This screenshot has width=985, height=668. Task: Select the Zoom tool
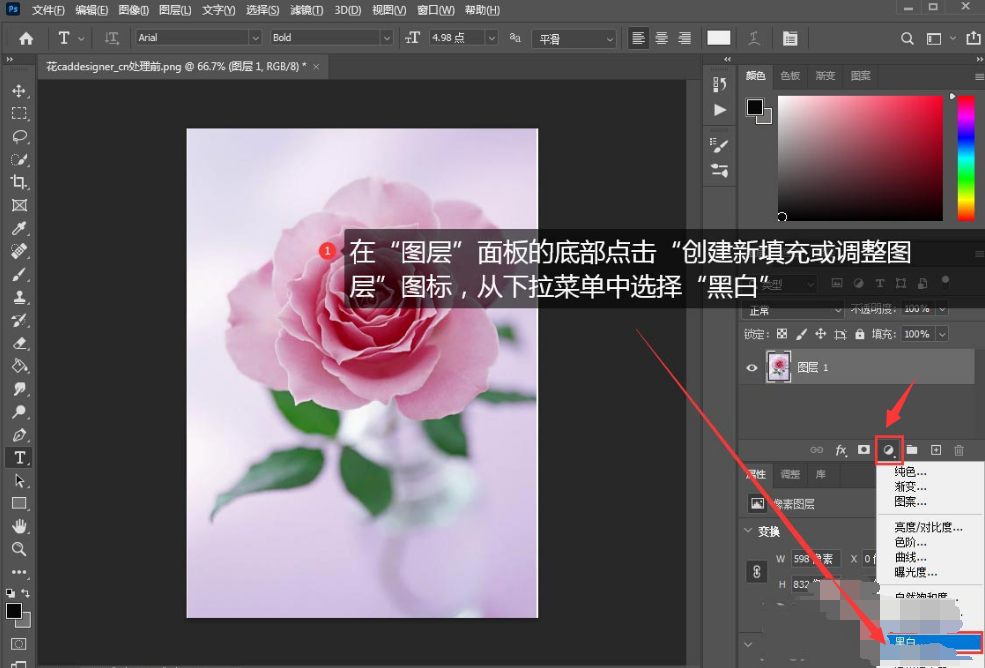pyautogui.click(x=20, y=548)
